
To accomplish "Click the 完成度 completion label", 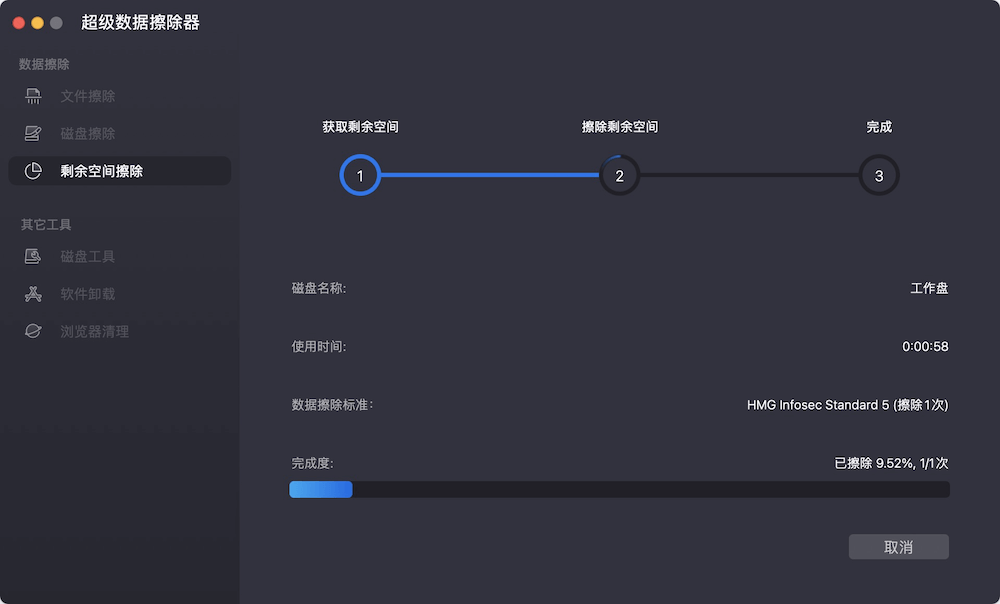I will pos(310,463).
